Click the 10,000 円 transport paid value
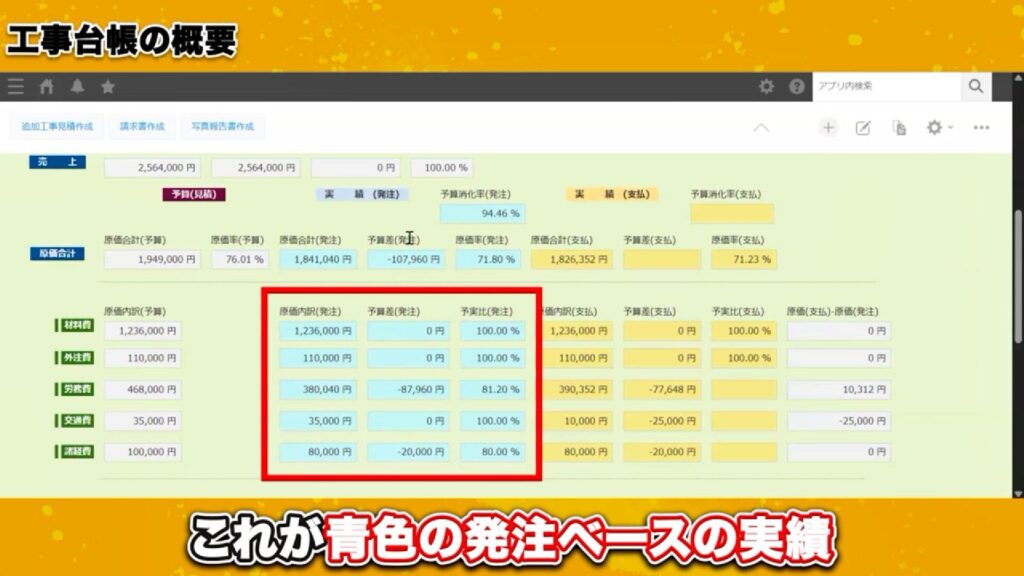This screenshot has width=1024, height=576. click(577, 421)
